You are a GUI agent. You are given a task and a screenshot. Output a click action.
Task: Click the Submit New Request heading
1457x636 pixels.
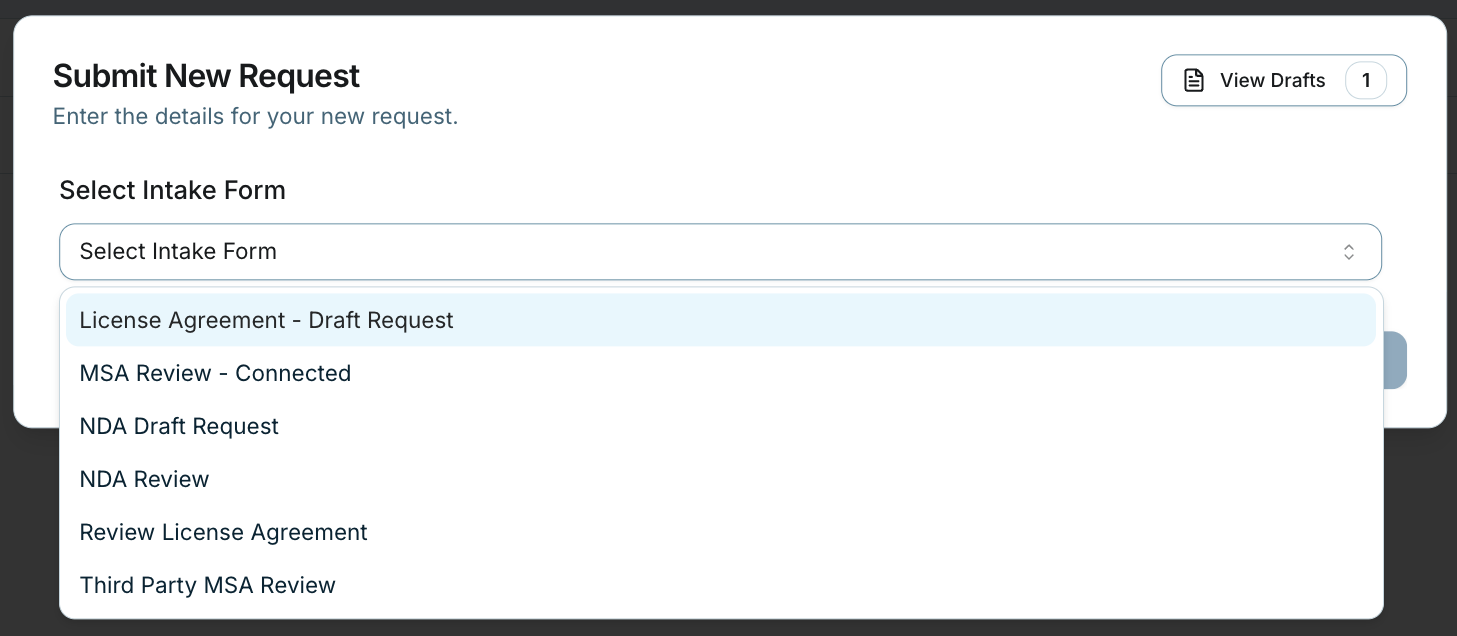(x=206, y=76)
